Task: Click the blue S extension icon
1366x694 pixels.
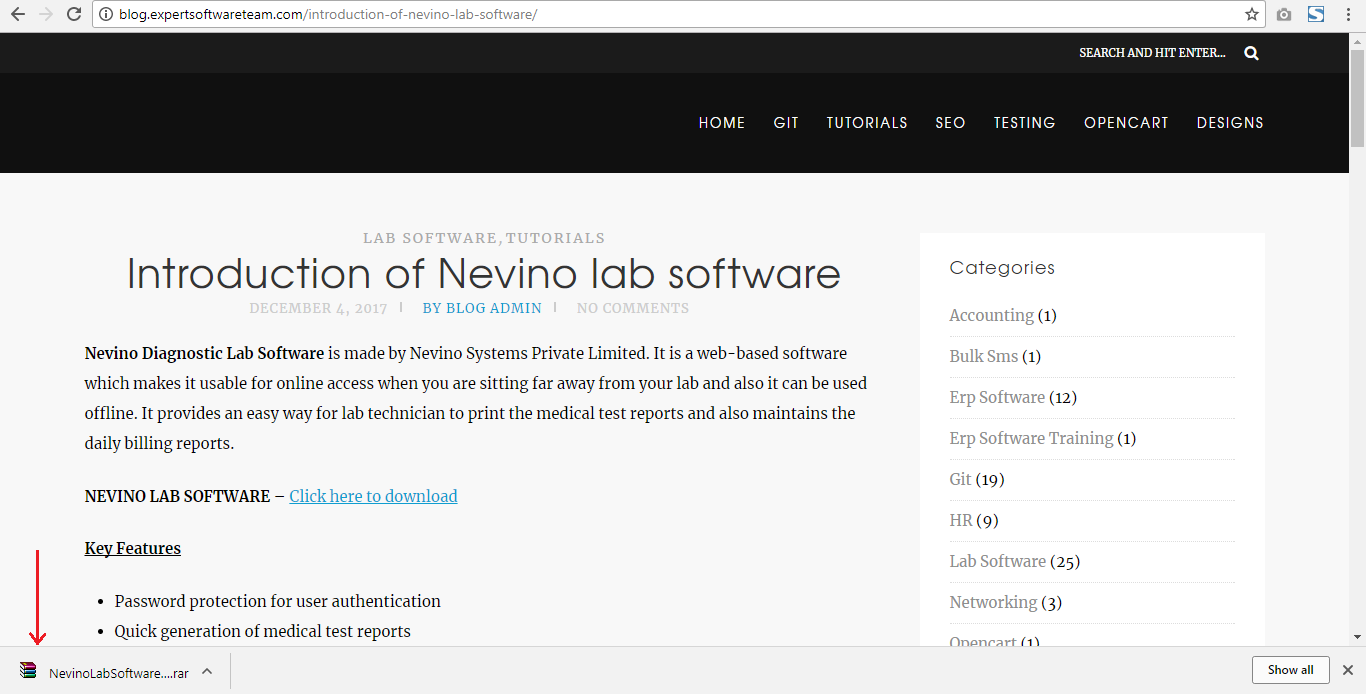Action: pos(1316,15)
